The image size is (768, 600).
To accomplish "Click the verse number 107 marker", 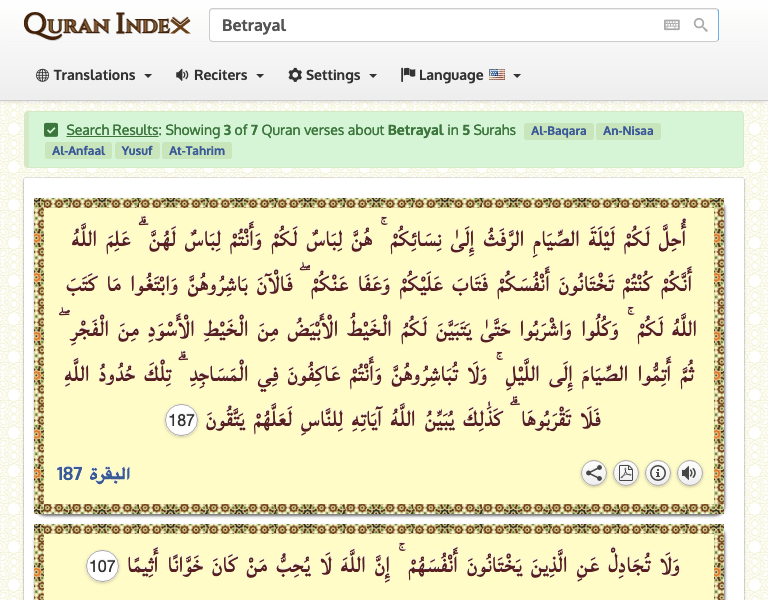I will click(x=102, y=566).
